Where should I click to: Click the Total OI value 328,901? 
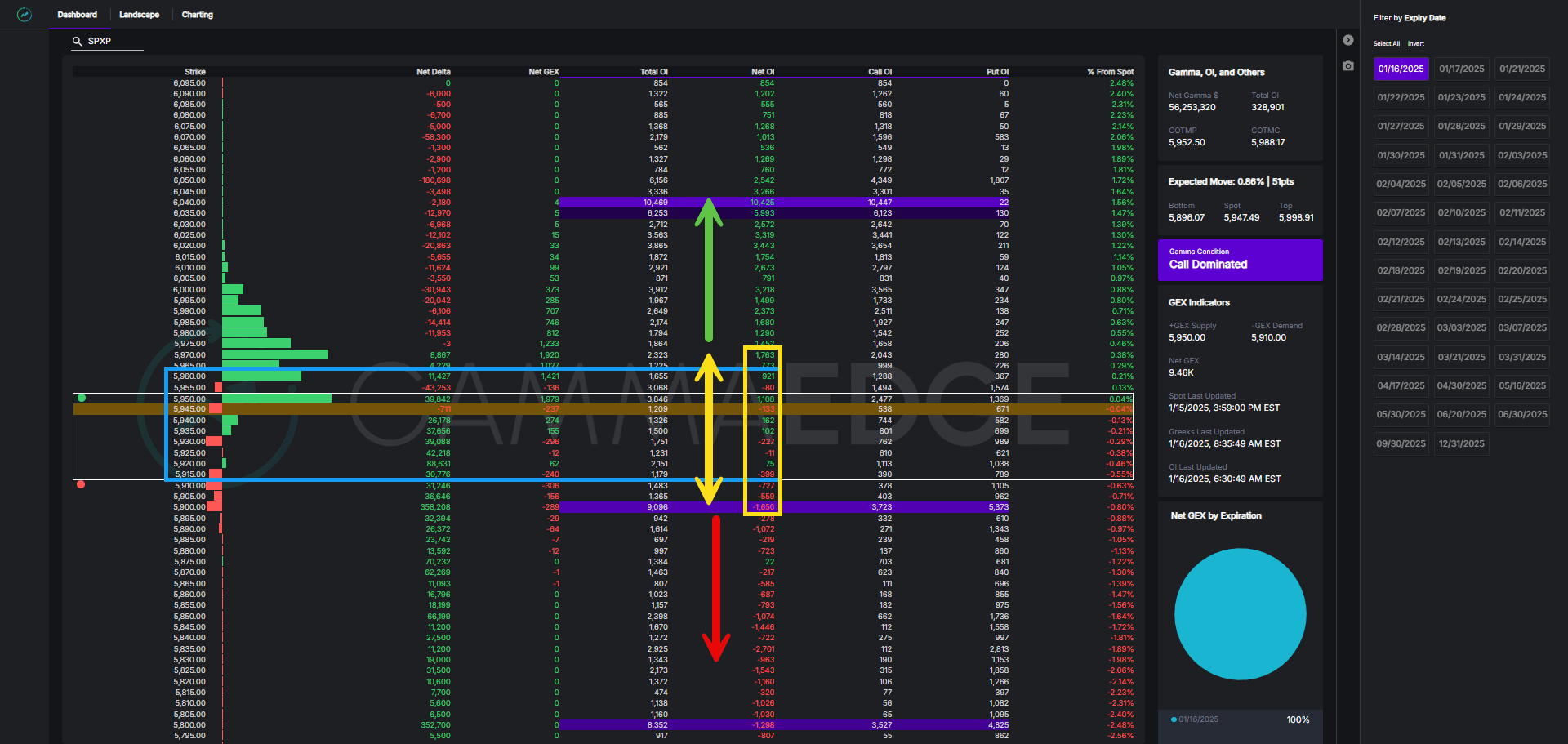coord(1267,108)
